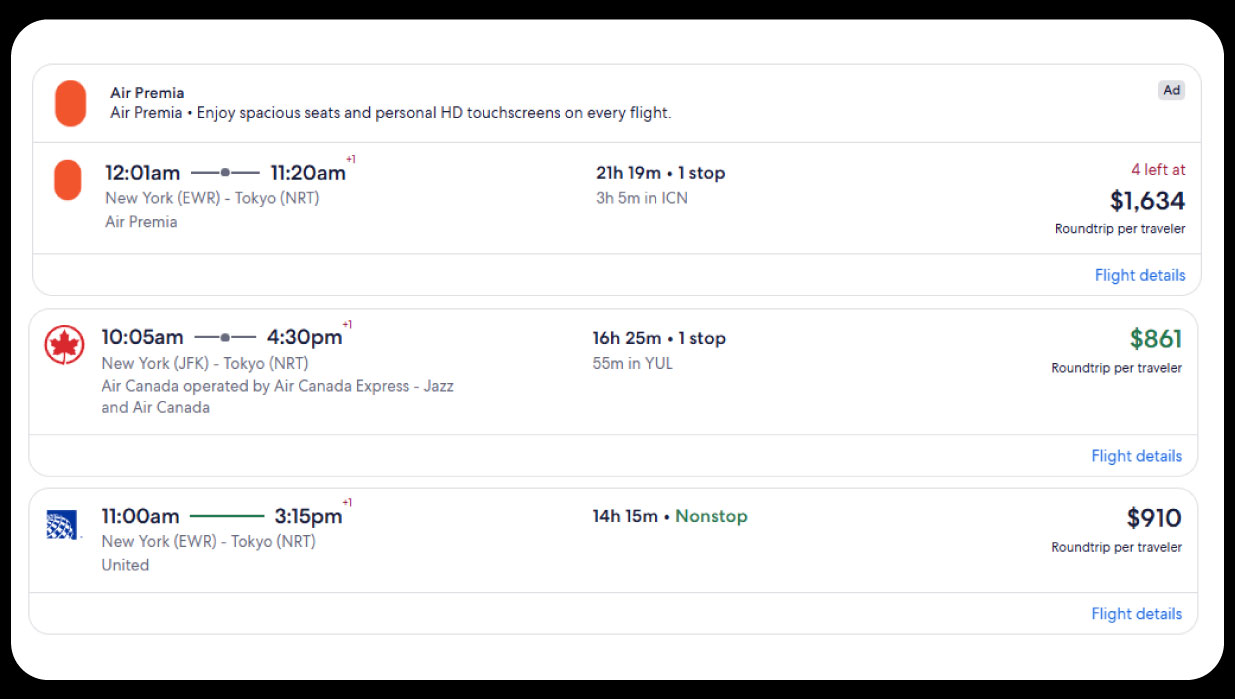Click the Ad badge on the sponsored listing
The height and width of the screenshot is (699, 1235).
[x=1171, y=90]
